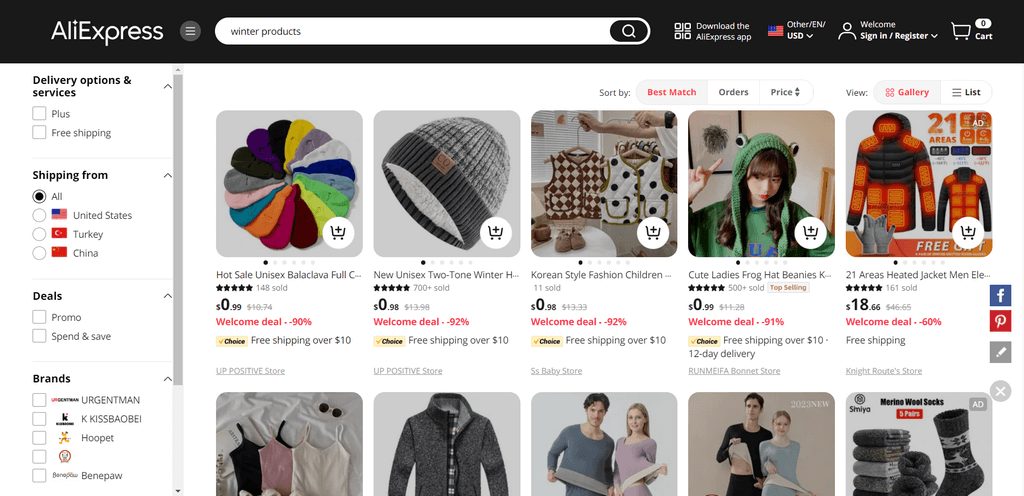Sort by Orders
Viewport: 1024px width, 496px height.
733,92
